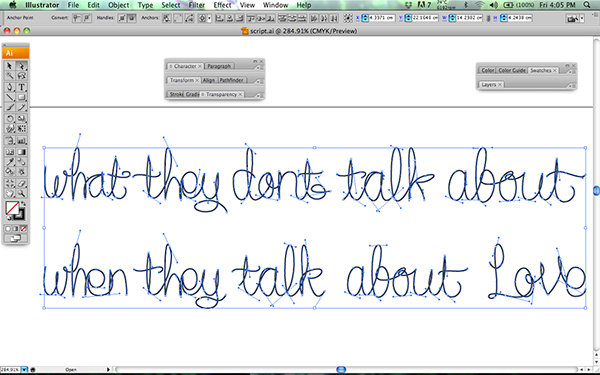Select the Magic Wand tool
This screenshot has width=600, height=375.
(10, 76)
